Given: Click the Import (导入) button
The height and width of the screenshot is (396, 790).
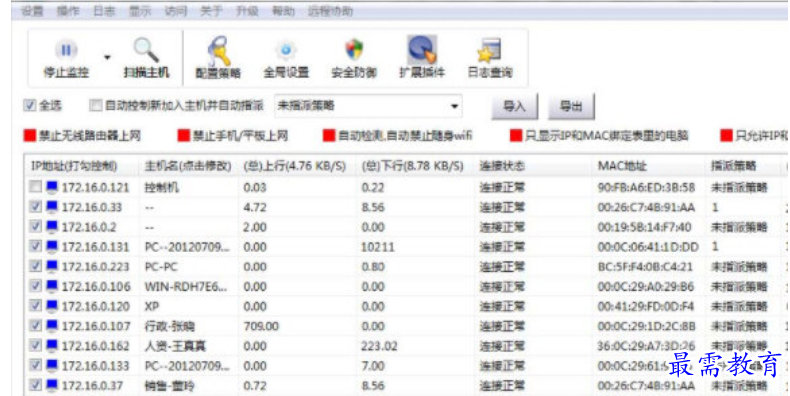Looking at the screenshot, I should [x=514, y=106].
